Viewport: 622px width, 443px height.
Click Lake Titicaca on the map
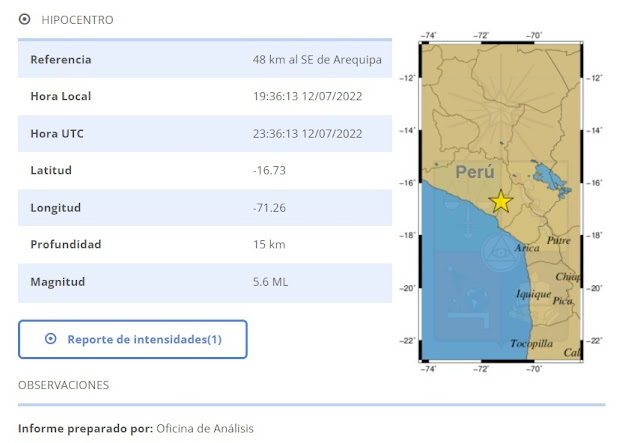point(551,178)
